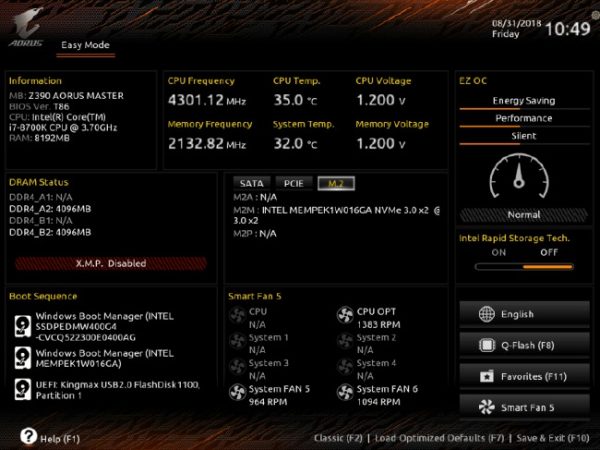This screenshot has width=600, height=450.
Task: Click the Intel Rapid Storage slider bar
Action: [x=524, y=267]
